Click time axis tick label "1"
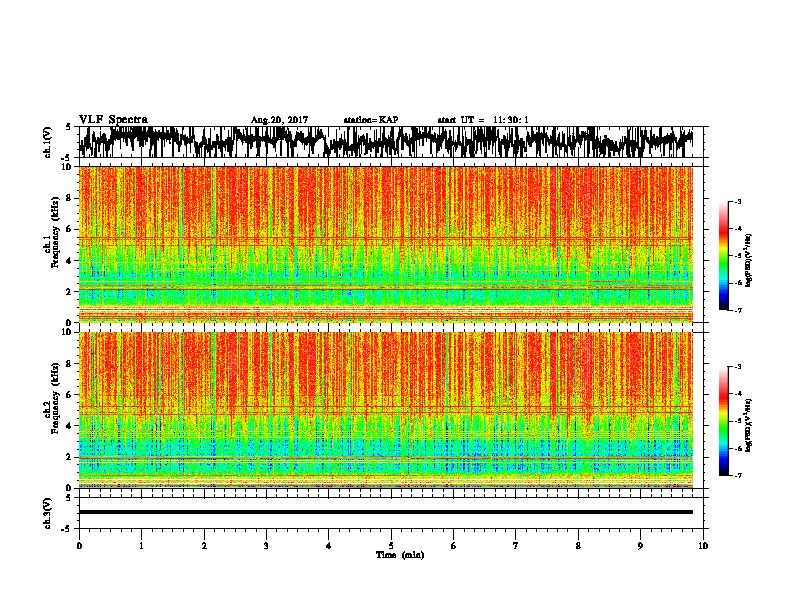The image size is (792, 612). coord(141,546)
